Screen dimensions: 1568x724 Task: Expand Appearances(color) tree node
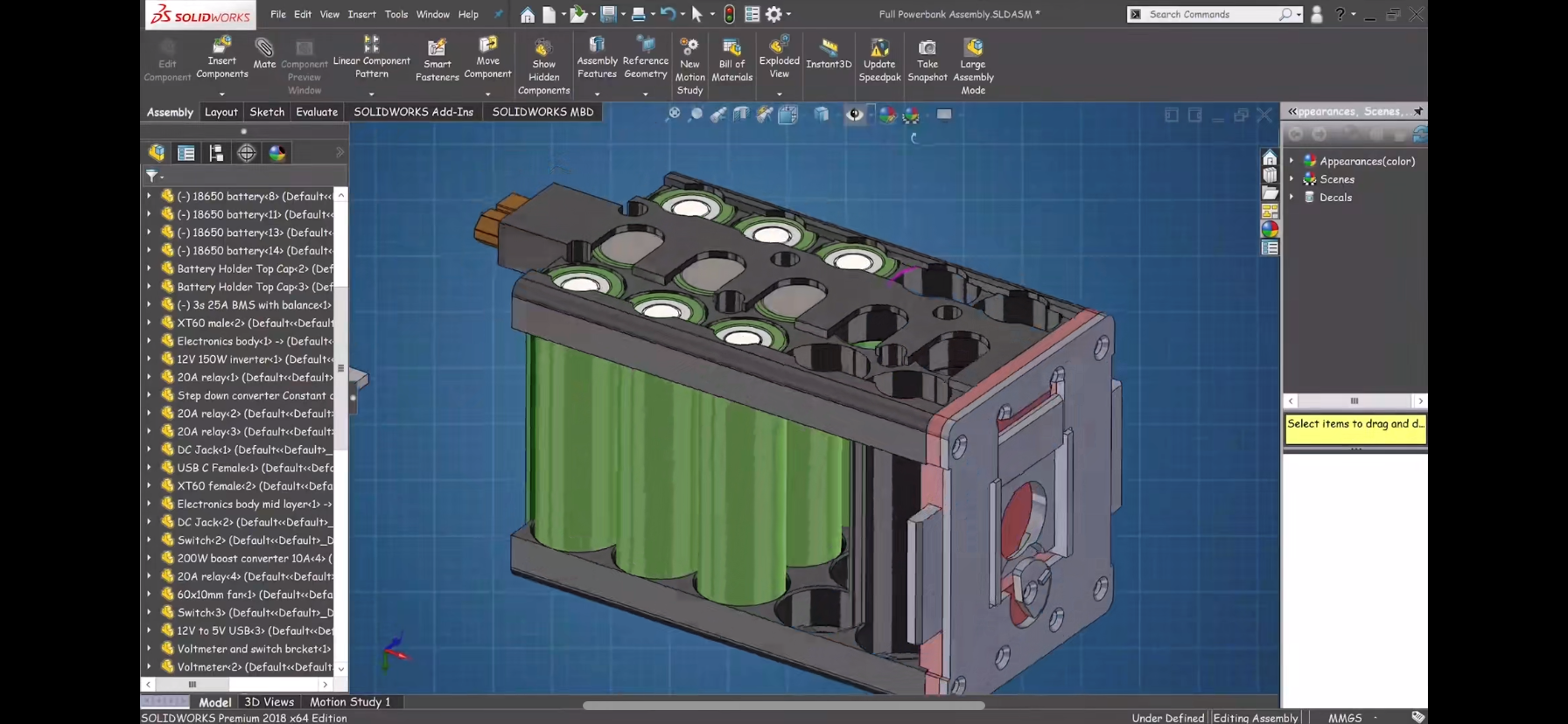click(1291, 161)
